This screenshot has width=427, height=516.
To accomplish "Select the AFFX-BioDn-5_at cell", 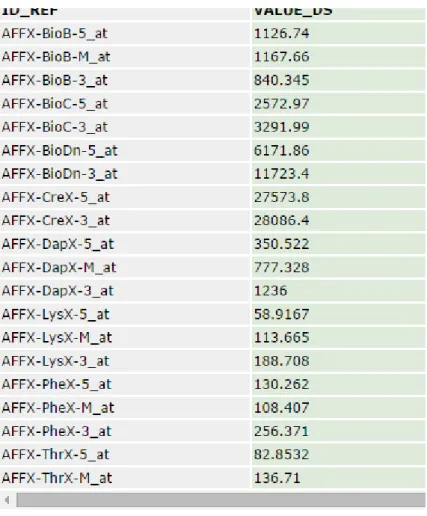I will click(x=125, y=150).
